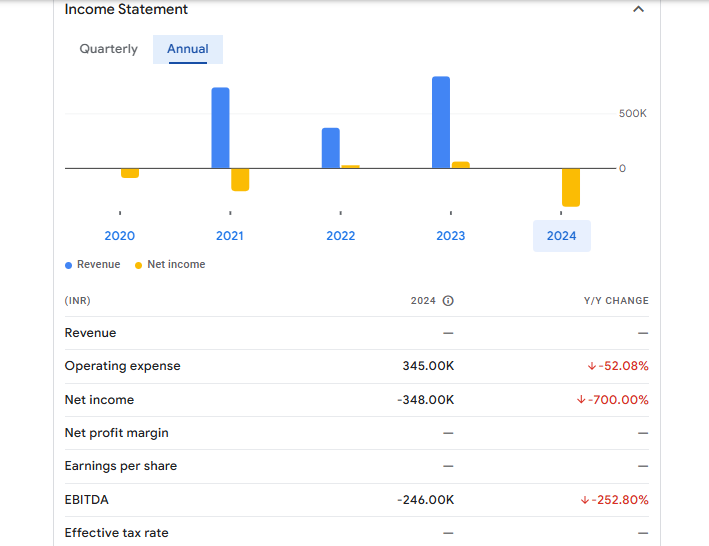Click the Operating expense row label
Screen dimensions: 709x546
click(x=123, y=366)
